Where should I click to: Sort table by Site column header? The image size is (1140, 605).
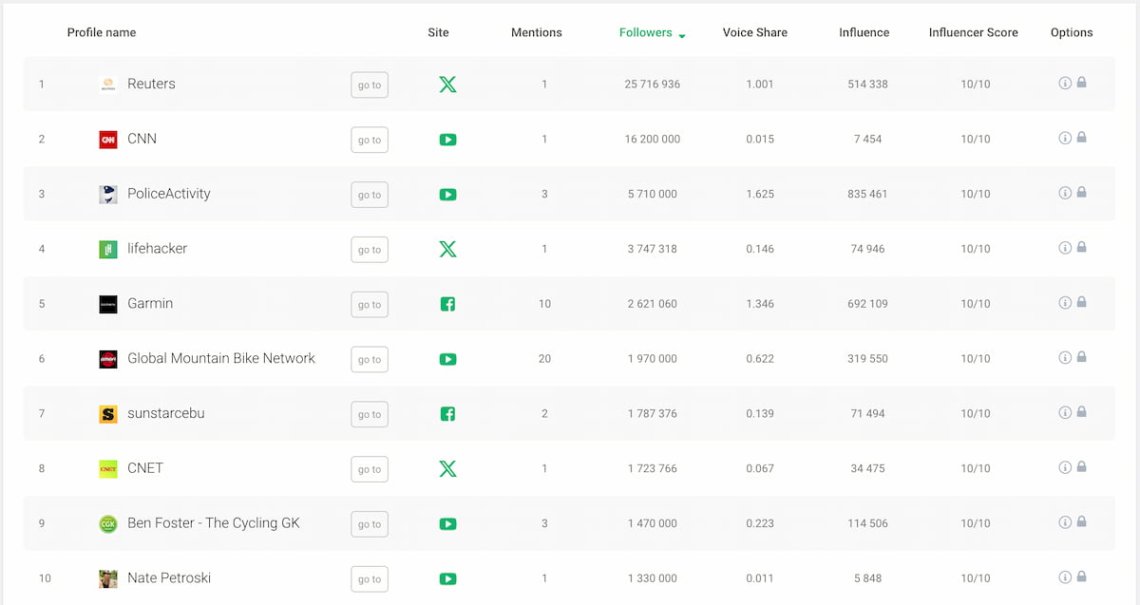tap(438, 33)
